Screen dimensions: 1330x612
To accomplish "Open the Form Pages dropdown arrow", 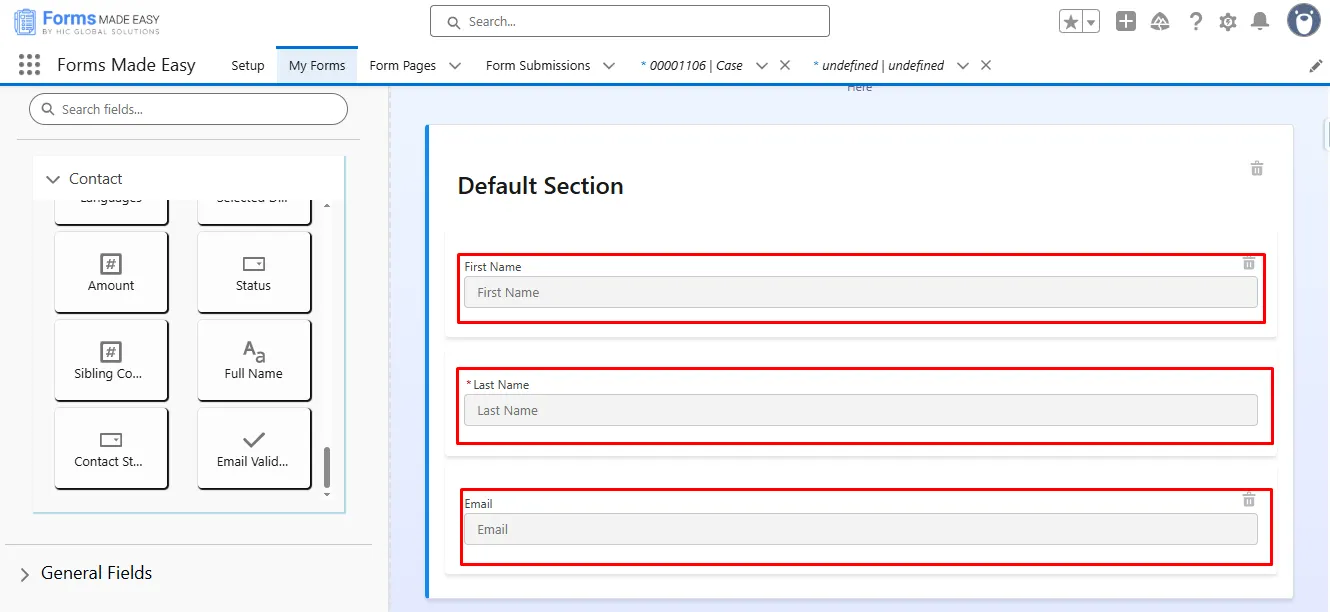I will [455, 66].
